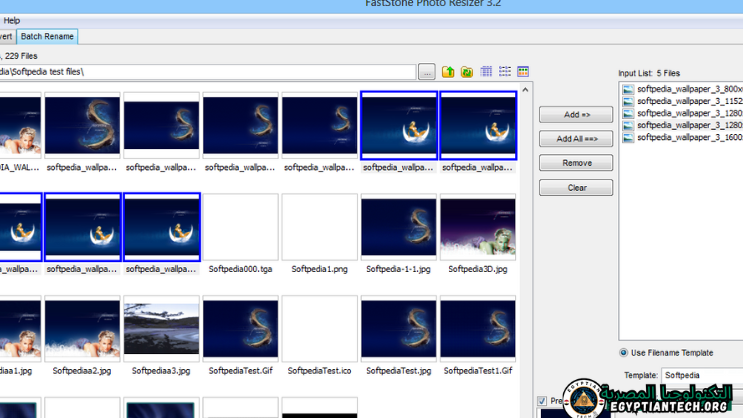Switch to list view icon

505,72
